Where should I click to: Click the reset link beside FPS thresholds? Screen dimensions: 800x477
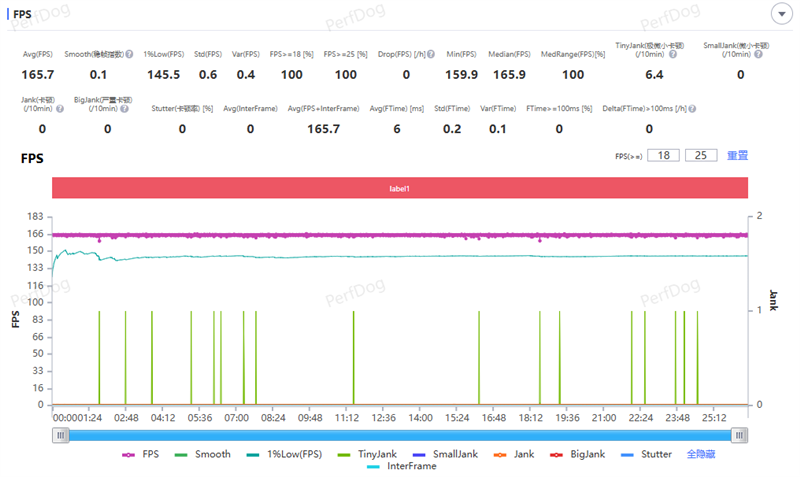737,156
